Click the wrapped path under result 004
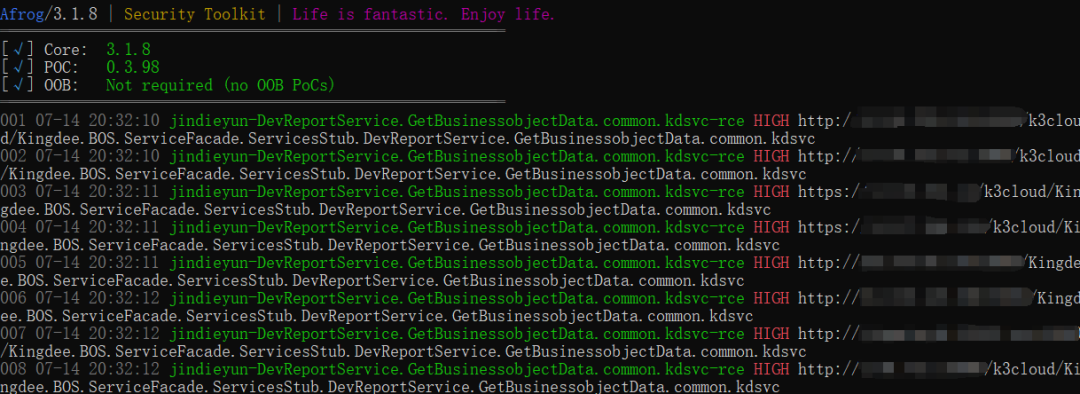This screenshot has width=1080, height=394. [x=390, y=245]
